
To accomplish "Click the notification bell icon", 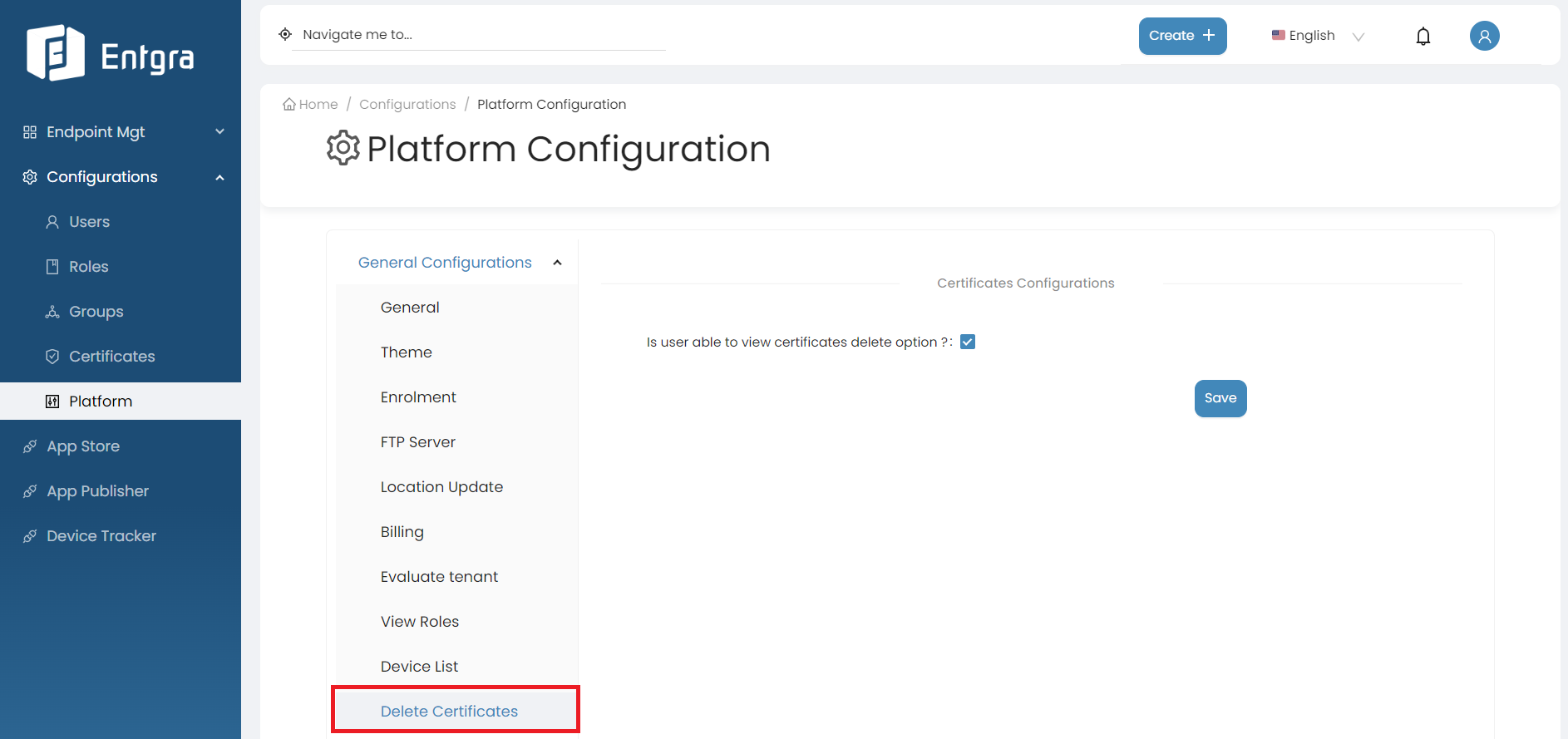I will (1423, 36).
